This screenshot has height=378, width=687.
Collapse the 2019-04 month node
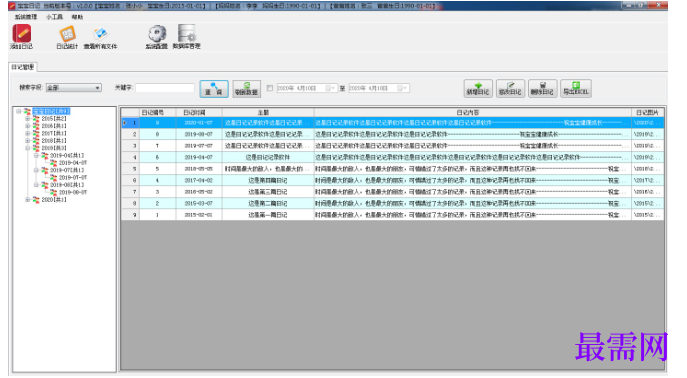[36, 155]
